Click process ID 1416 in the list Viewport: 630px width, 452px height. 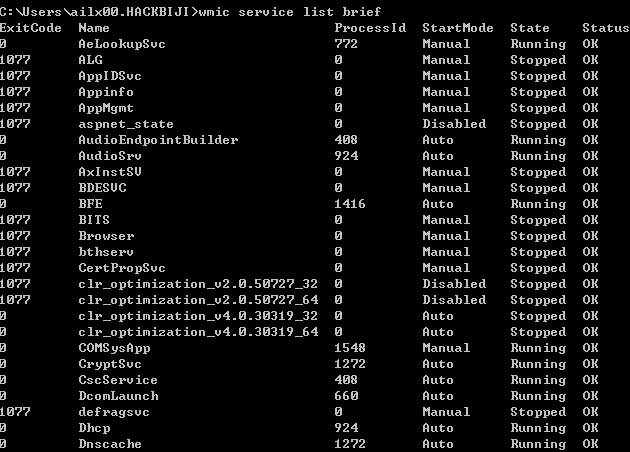pos(350,204)
